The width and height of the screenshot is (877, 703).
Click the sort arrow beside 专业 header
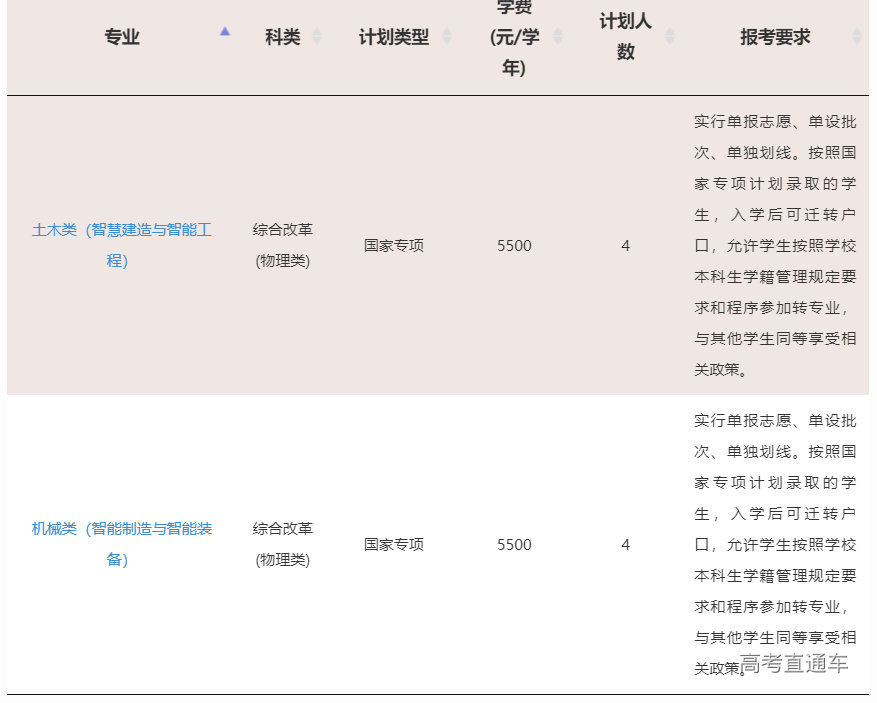click(225, 32)
